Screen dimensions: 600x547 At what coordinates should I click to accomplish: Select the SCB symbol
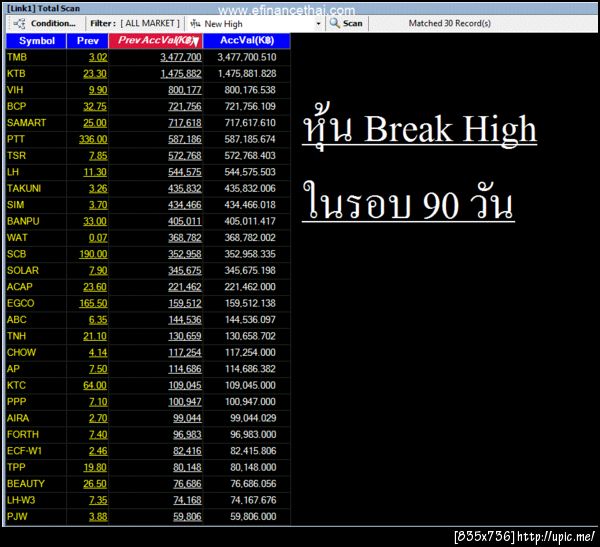coord(16,254)
